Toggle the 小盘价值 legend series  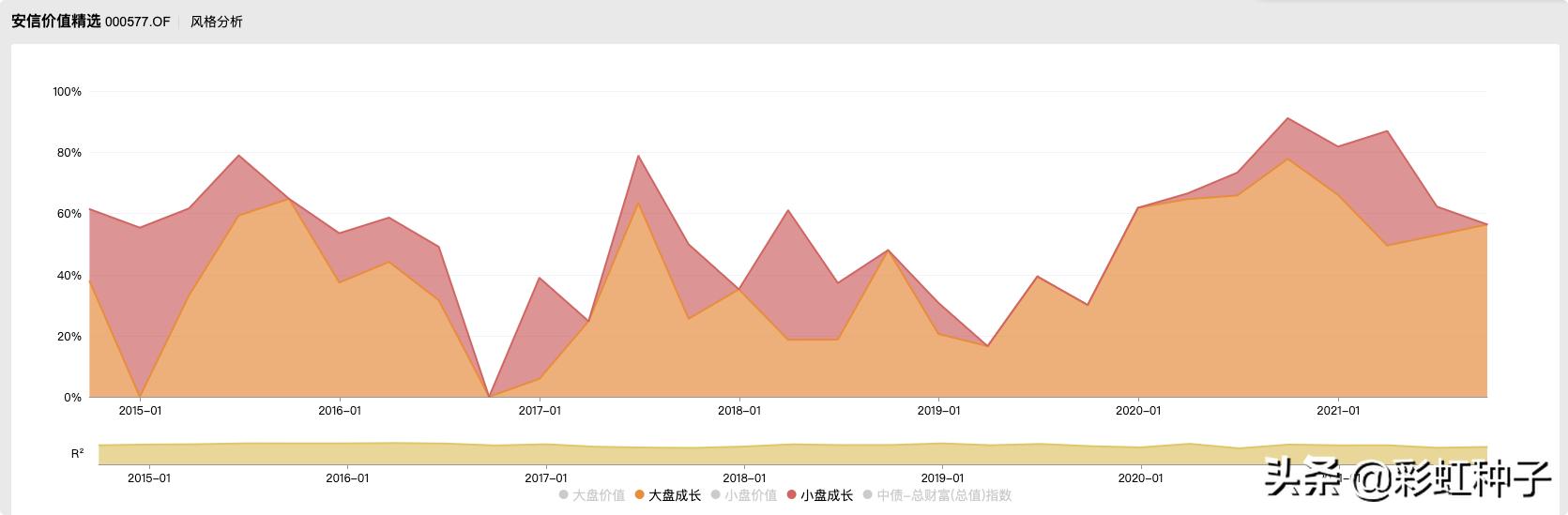pyautogui.click(x=744, y=495)
